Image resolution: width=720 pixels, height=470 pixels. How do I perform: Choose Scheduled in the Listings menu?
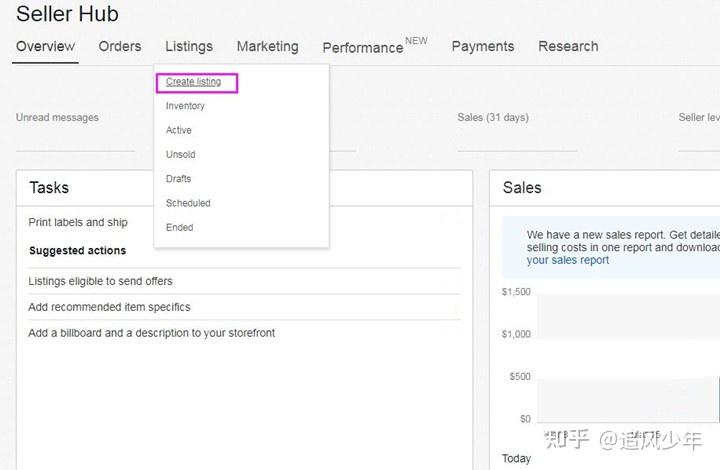188,203
